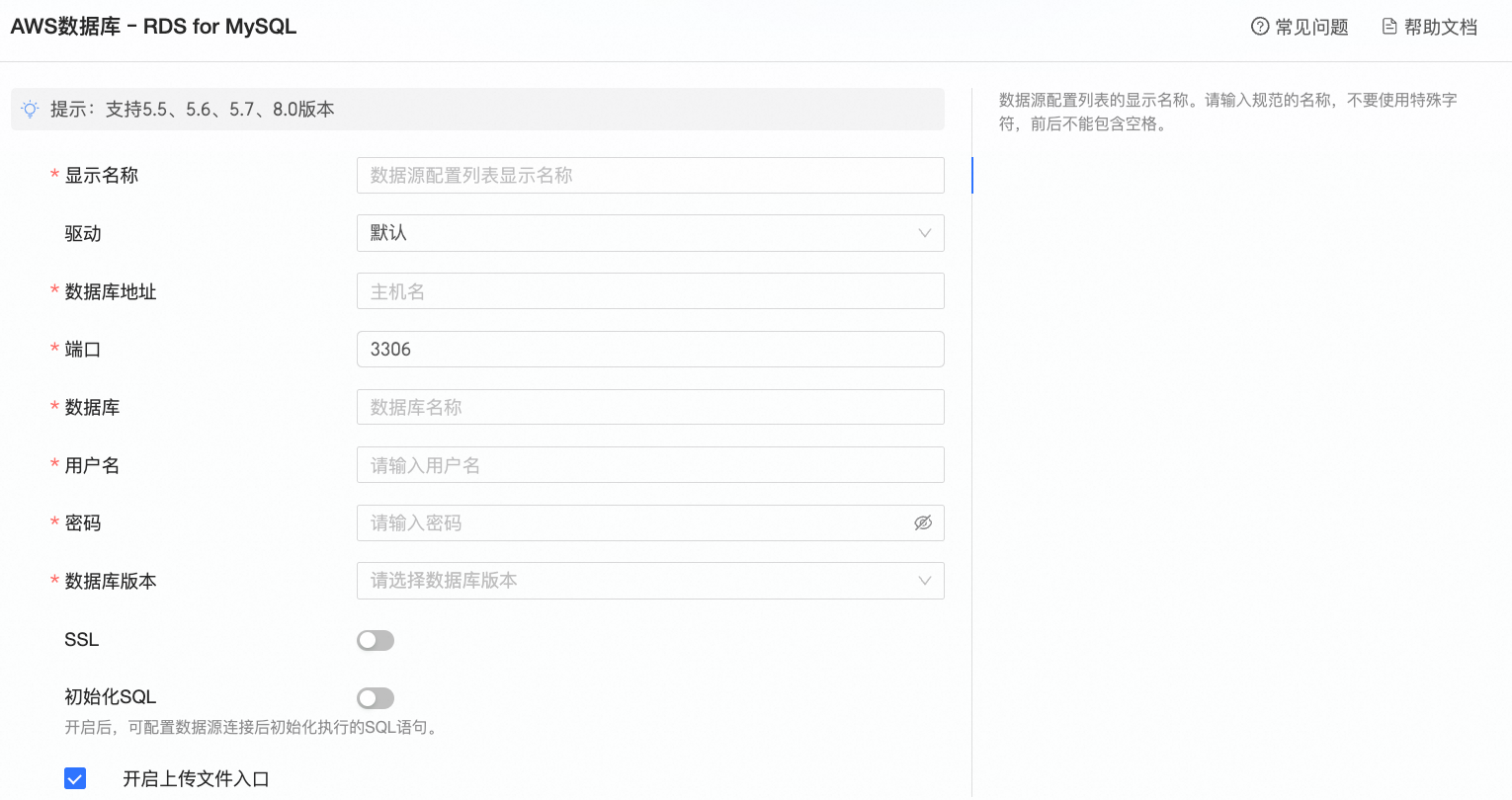Enable the SSL switch

(376, 640)
